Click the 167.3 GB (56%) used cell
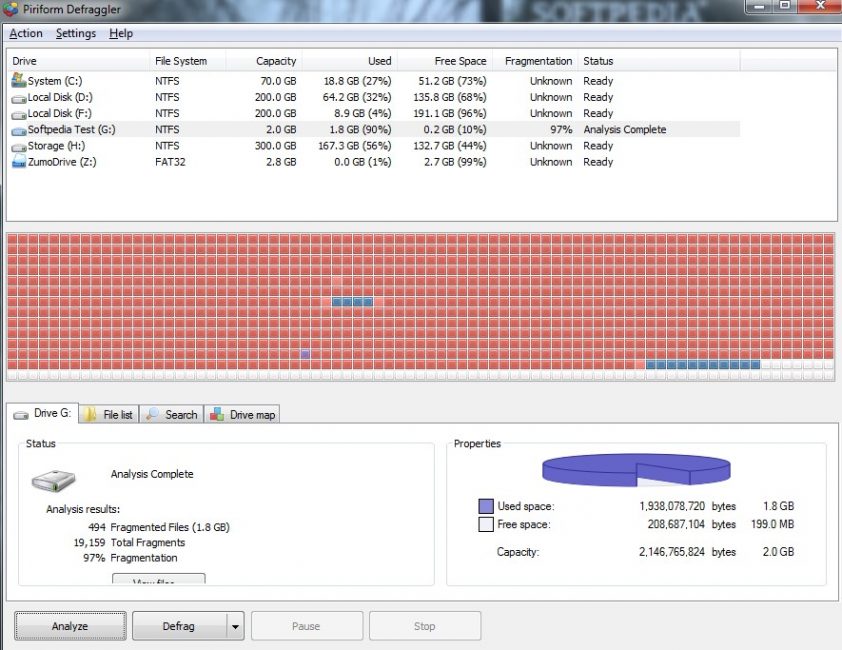The height and width of the screenshot is (650, 842). click(x=354, y=146)
